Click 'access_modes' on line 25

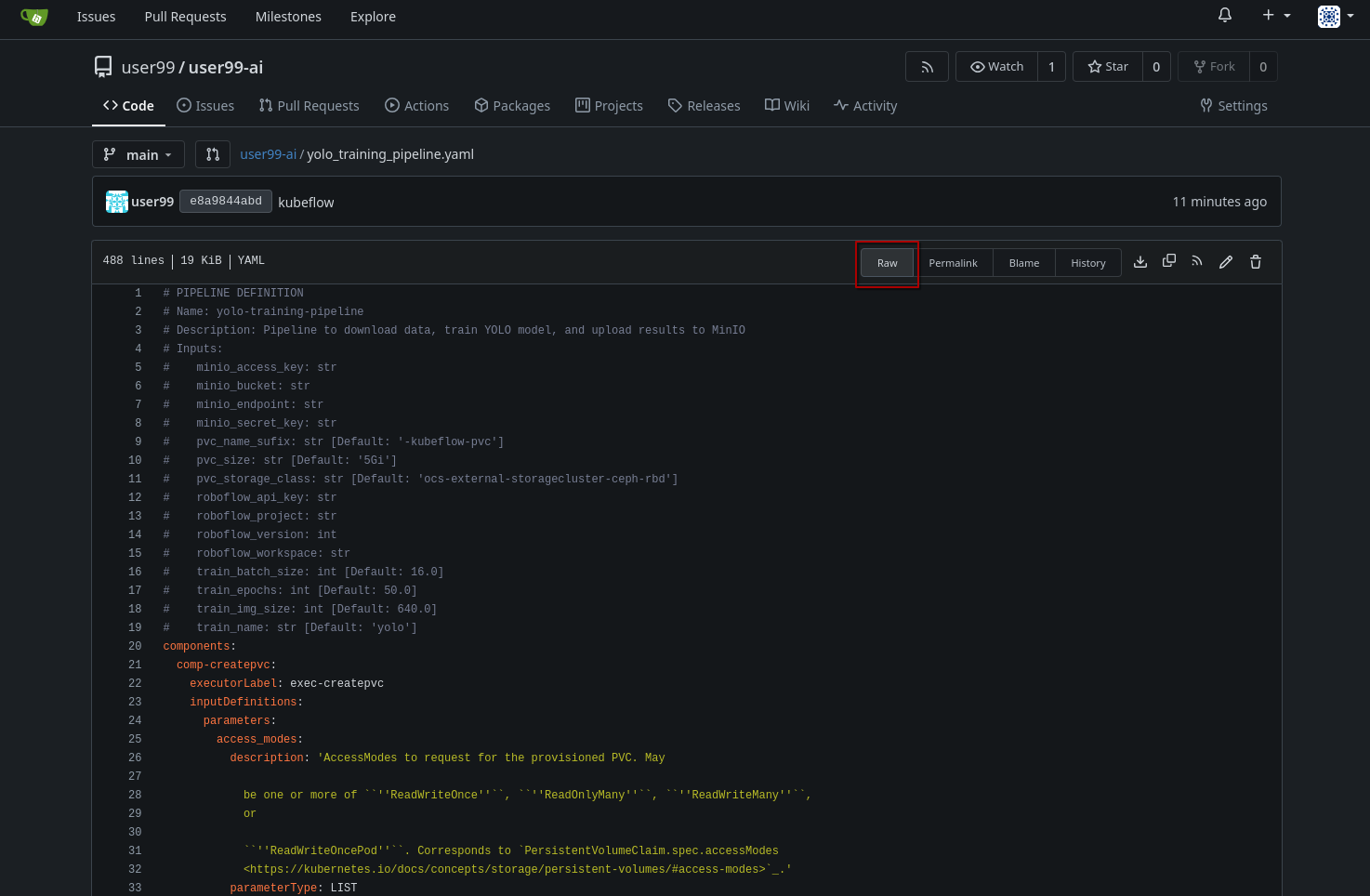pos(257,739)
